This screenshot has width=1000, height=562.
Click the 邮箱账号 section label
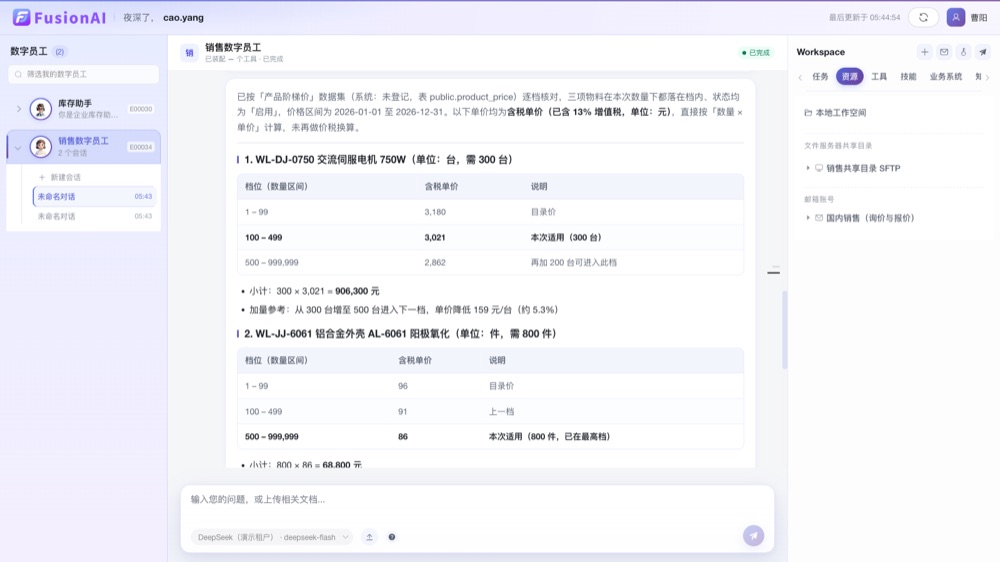[818, 200]
